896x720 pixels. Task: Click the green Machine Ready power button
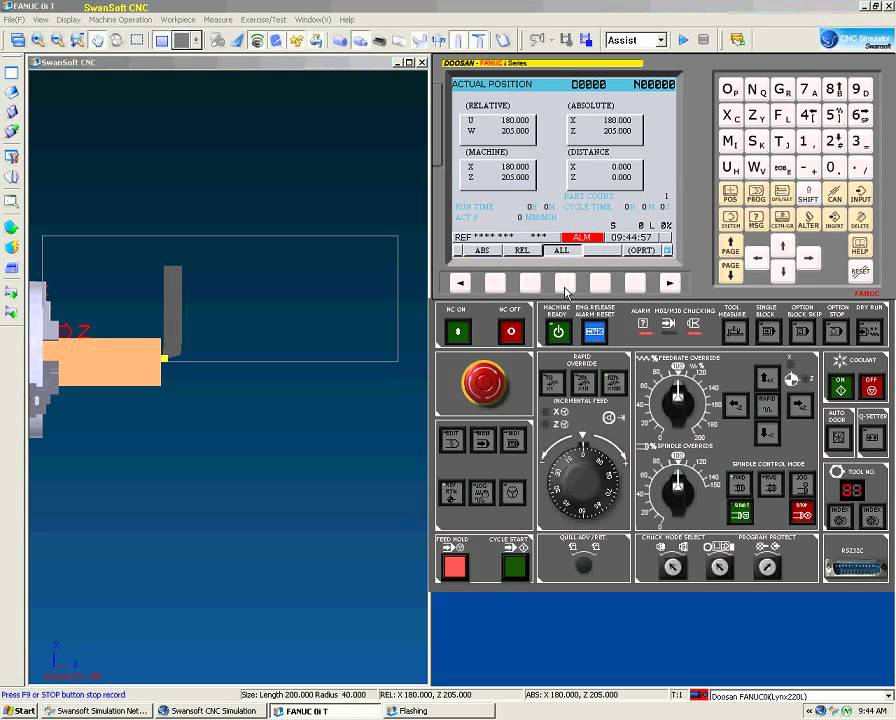pyautogui.click(x=558, y=332)
